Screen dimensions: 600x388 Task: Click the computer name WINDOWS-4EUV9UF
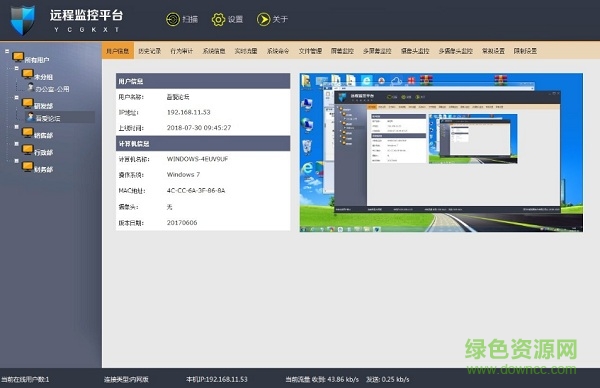pyautogui.click(x=197, y=159)
